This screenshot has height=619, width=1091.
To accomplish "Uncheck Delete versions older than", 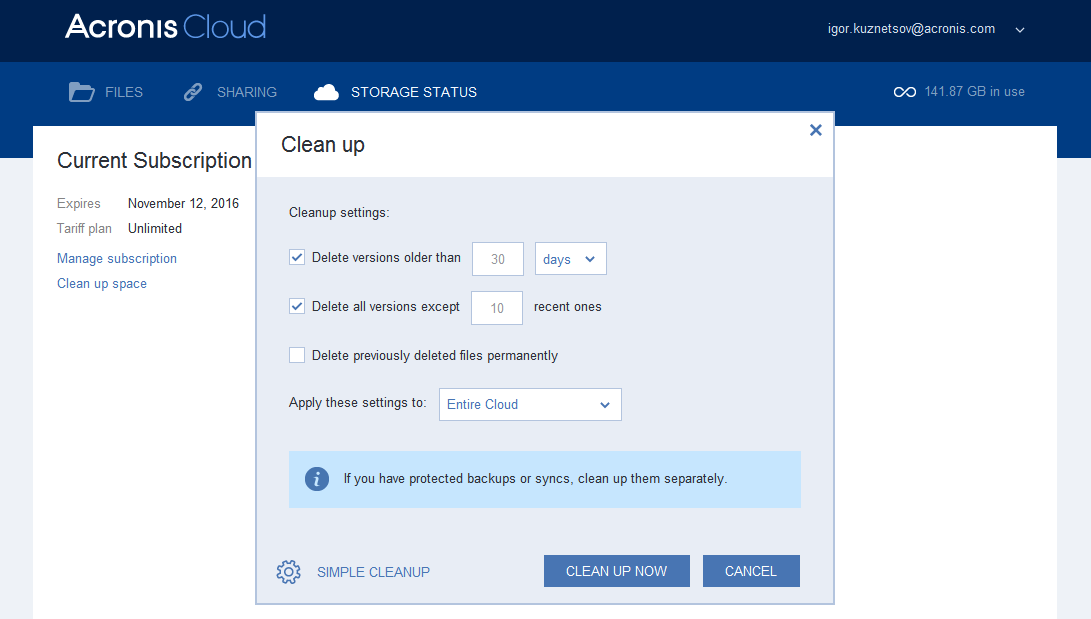I will (x=297, y=257).
